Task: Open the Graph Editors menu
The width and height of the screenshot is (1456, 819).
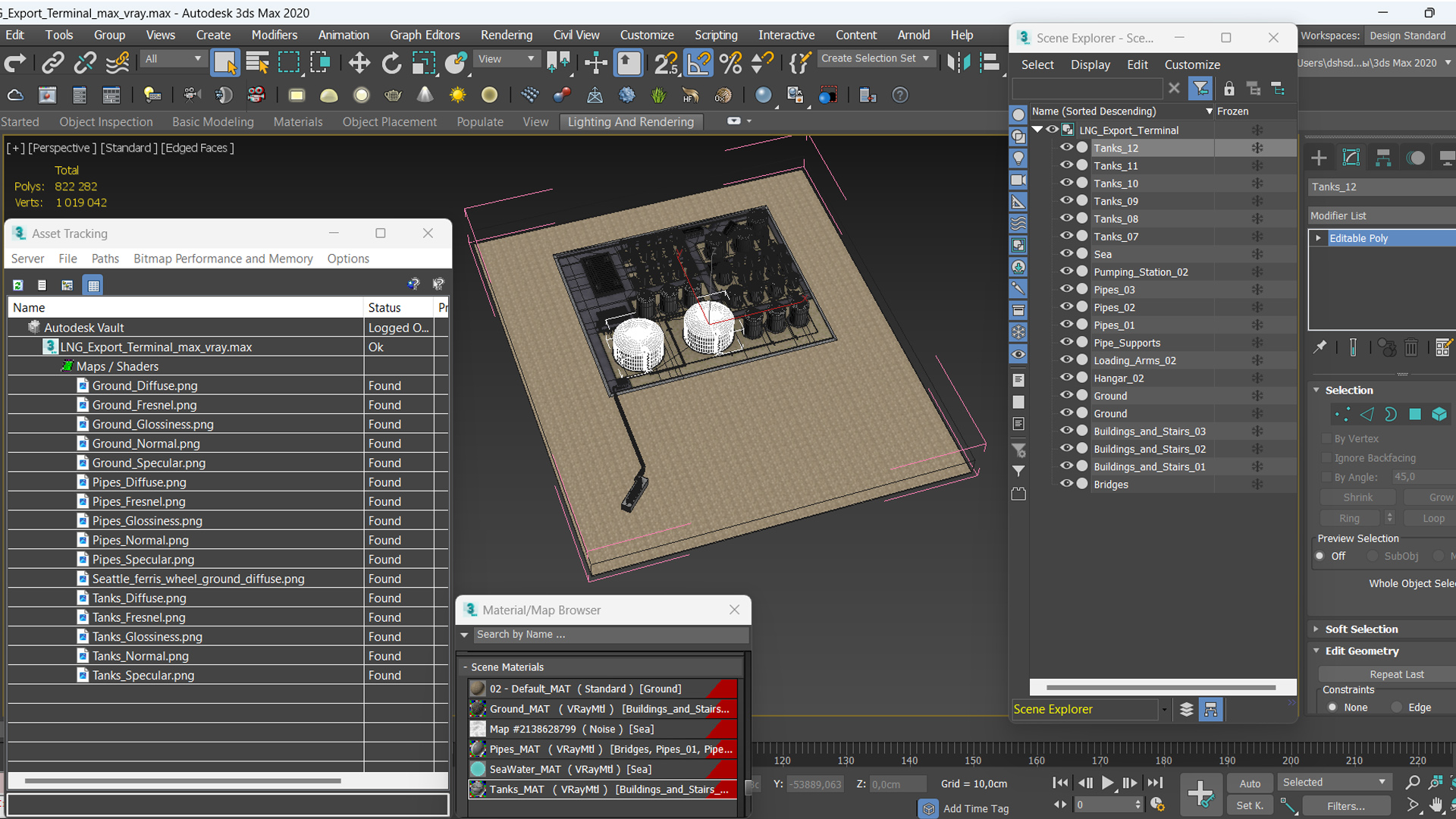Action: click(x=425, y=35)
